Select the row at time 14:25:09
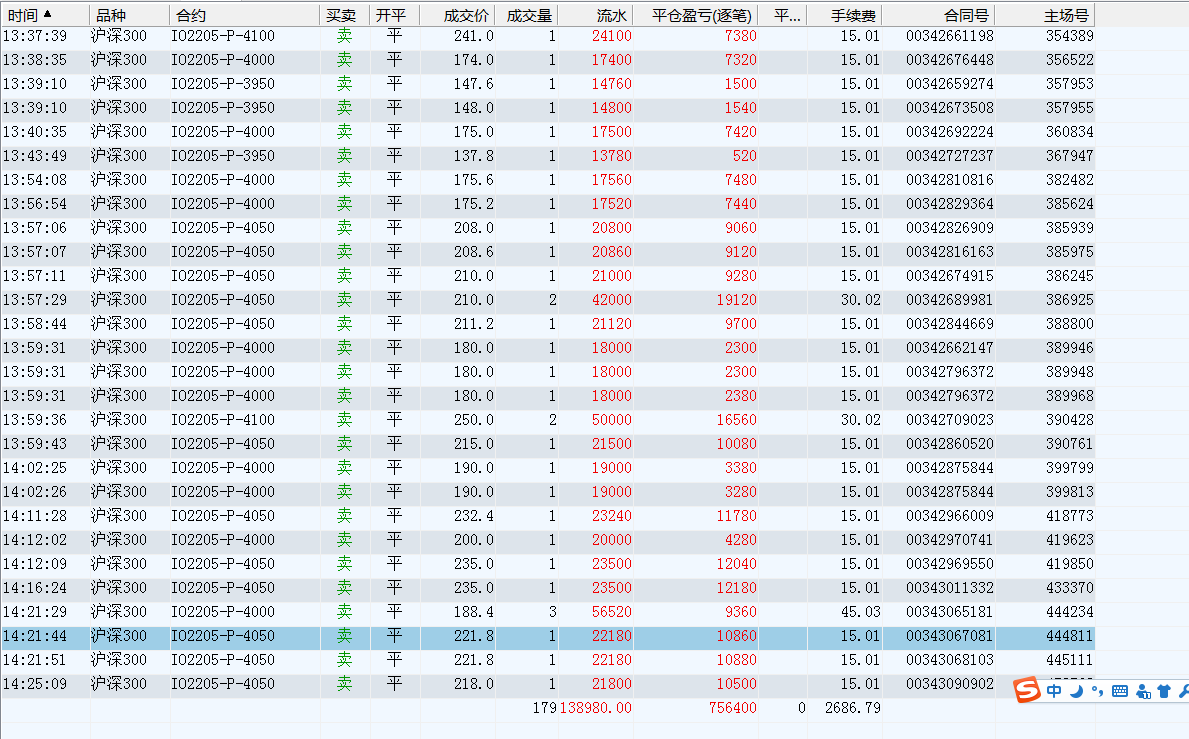This screenshot has width=1189, height=739. [x=547, y=684]
